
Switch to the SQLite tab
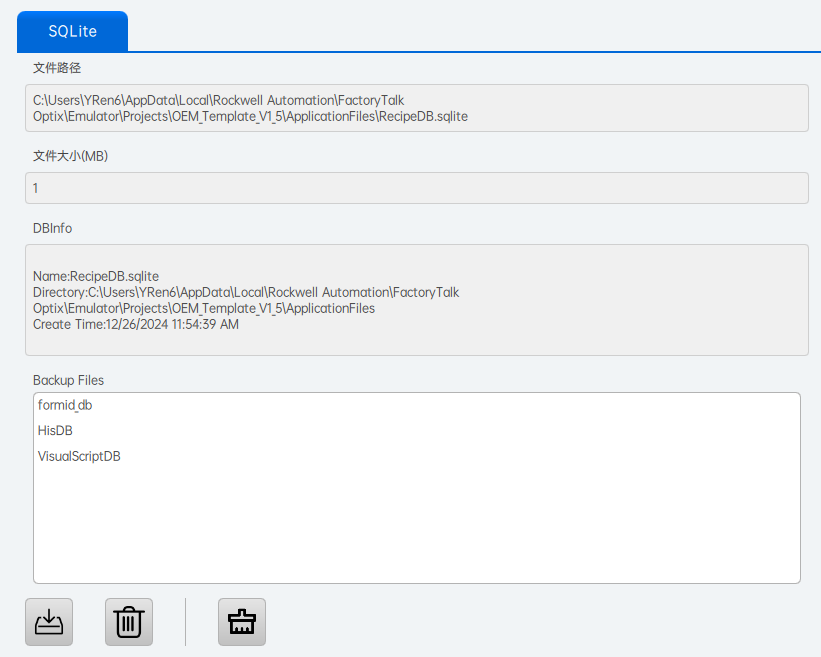72,31
